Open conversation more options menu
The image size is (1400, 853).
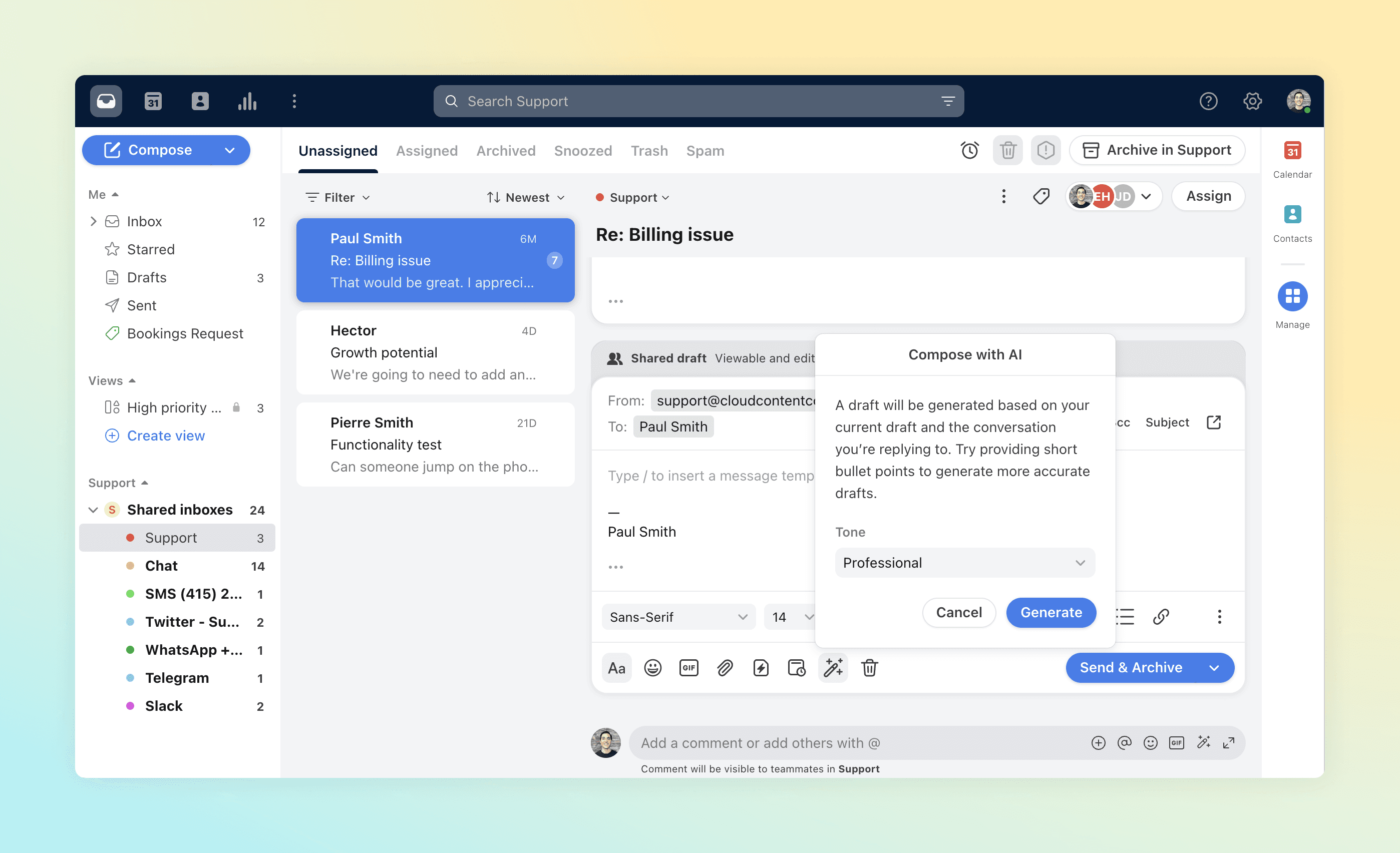pyautogui.click(x=1004, y=197)
